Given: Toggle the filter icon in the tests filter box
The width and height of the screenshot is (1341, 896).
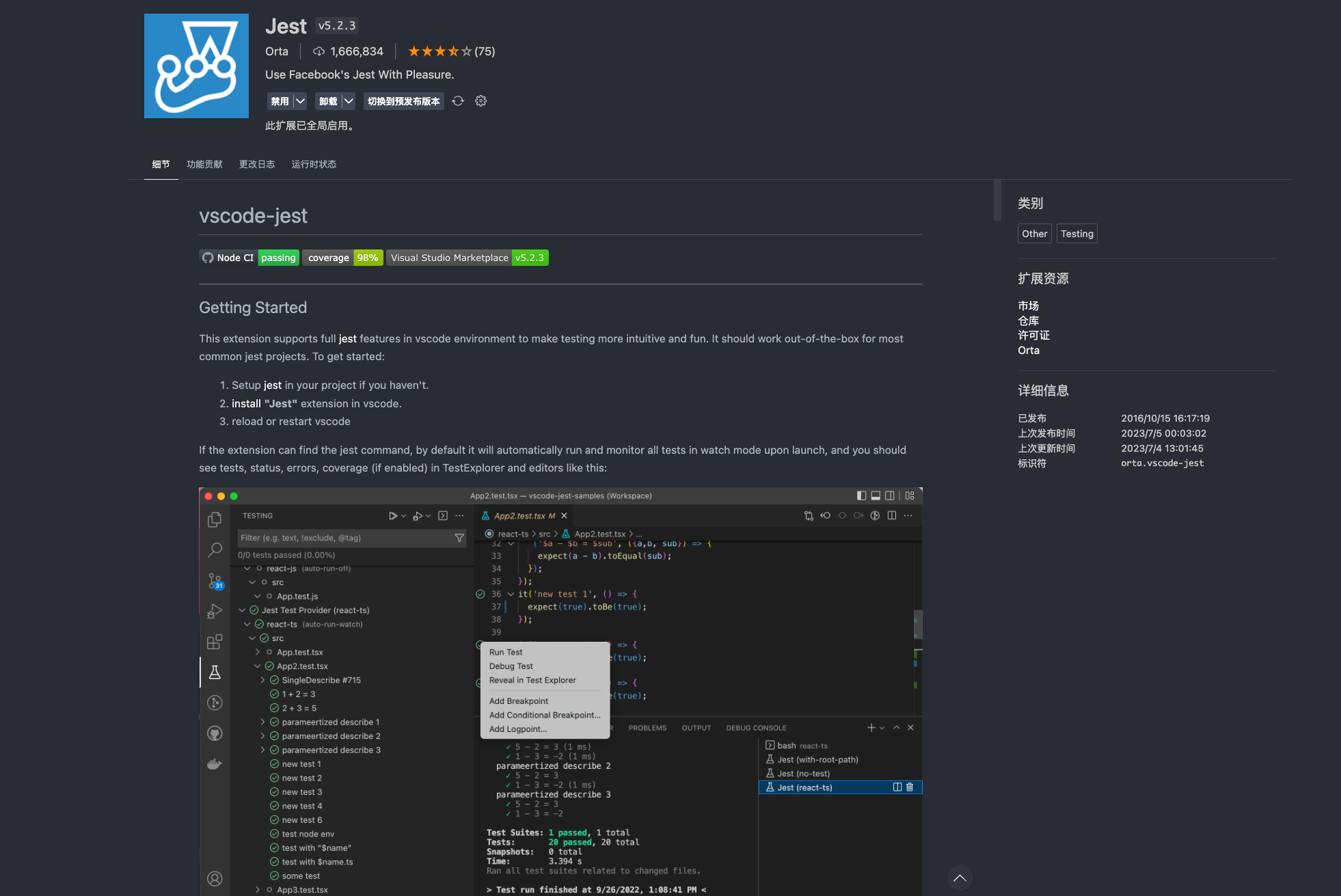Looking at the screenshot, I should (x=459, y=538).
